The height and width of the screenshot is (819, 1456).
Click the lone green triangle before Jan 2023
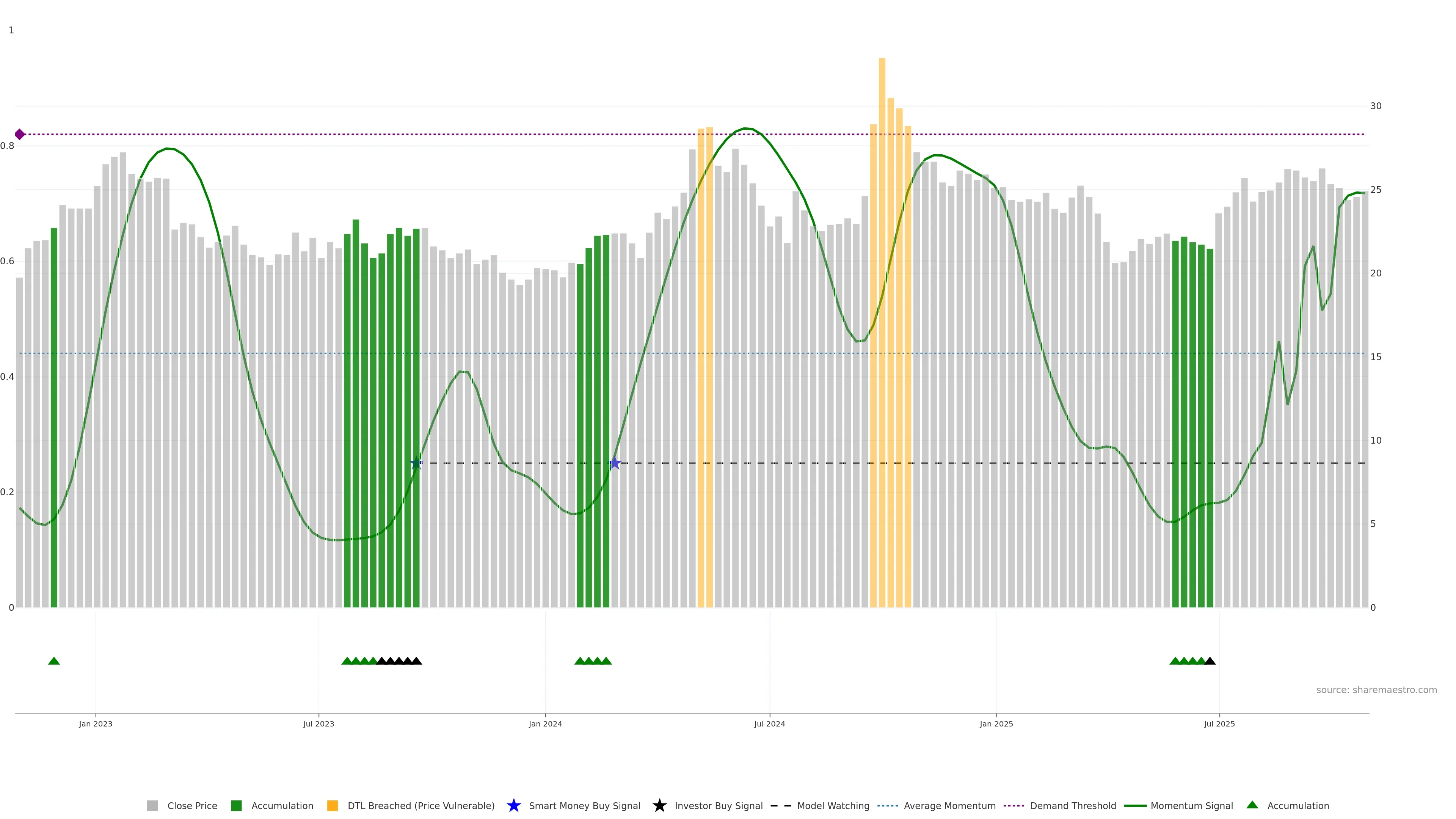54,661
